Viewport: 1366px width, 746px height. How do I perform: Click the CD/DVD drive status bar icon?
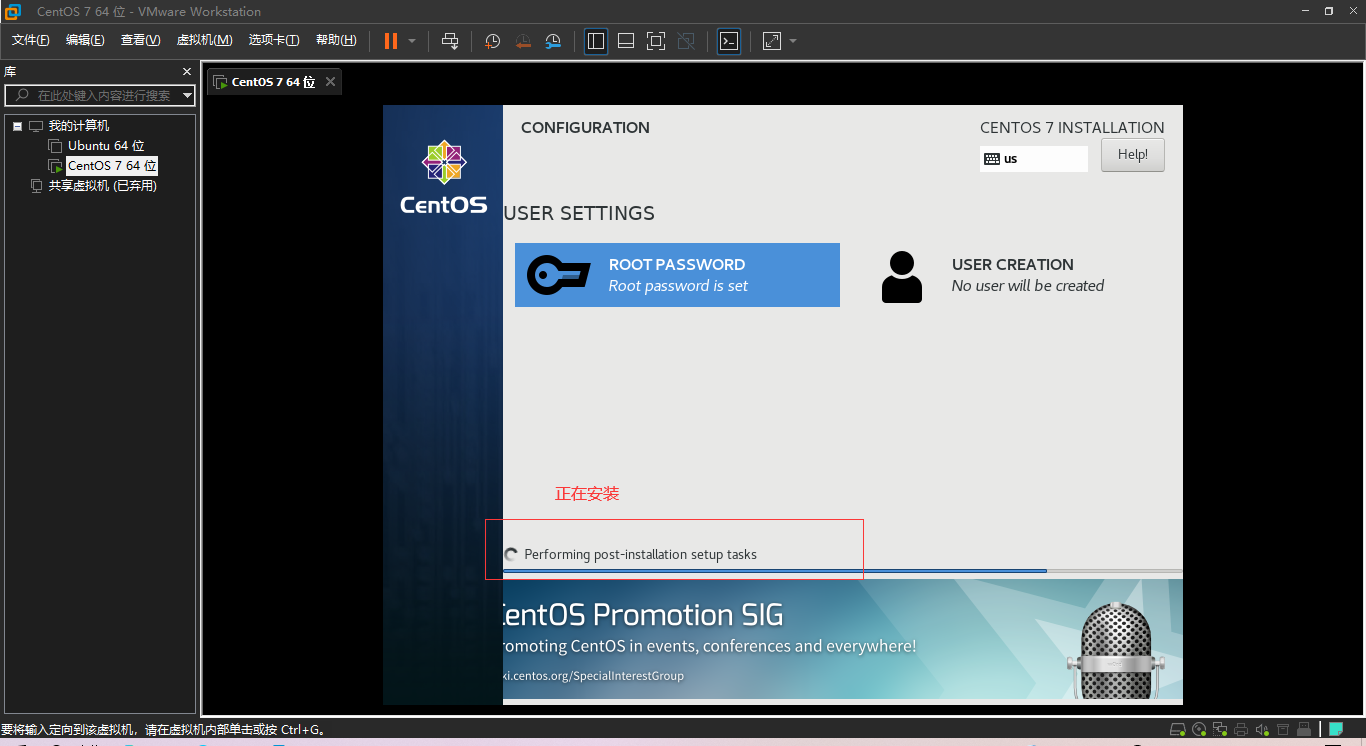[1199, 729]
